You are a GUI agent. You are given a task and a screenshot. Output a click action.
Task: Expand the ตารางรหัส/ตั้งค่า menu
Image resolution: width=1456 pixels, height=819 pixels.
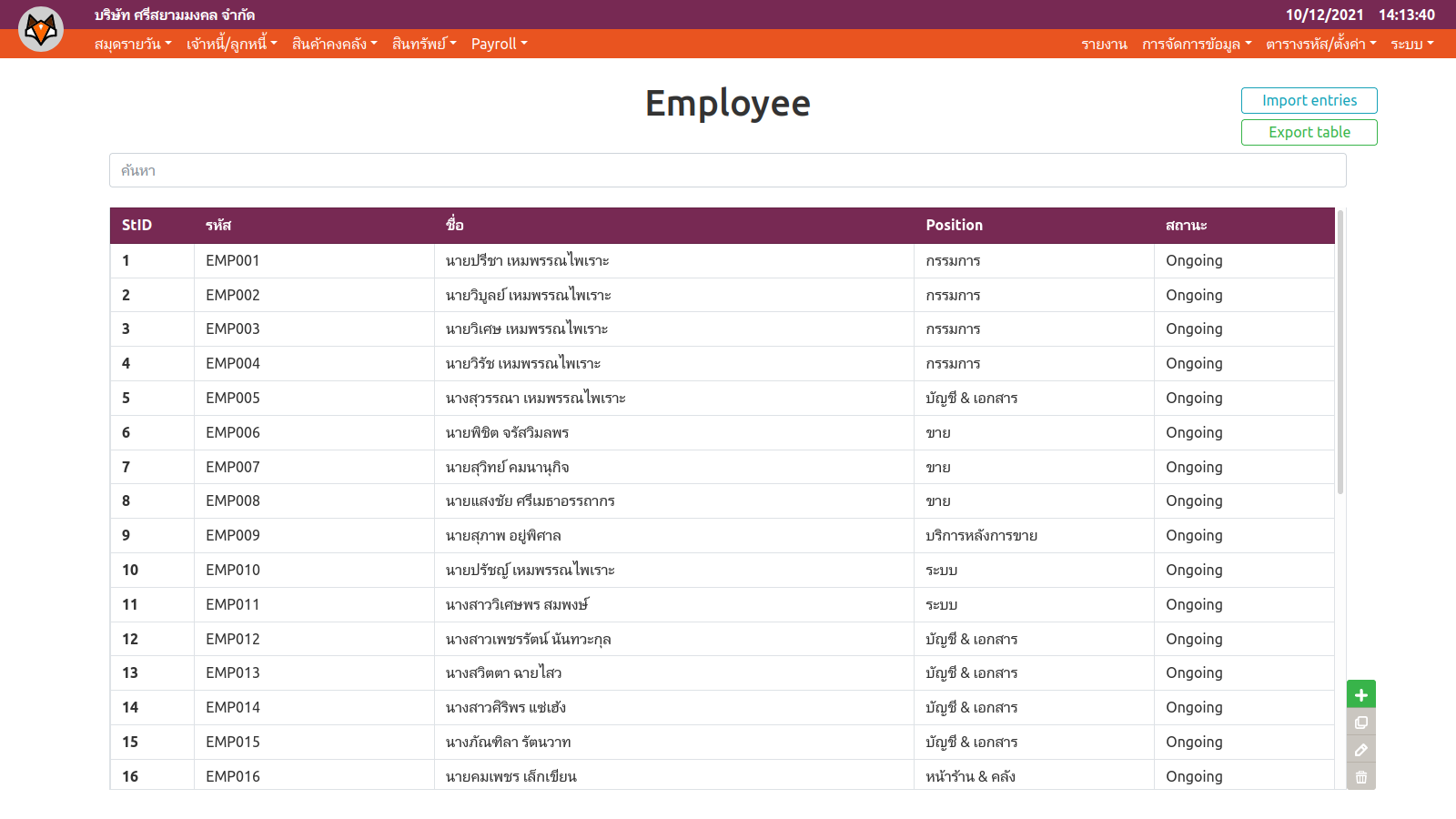[1321, 44]
